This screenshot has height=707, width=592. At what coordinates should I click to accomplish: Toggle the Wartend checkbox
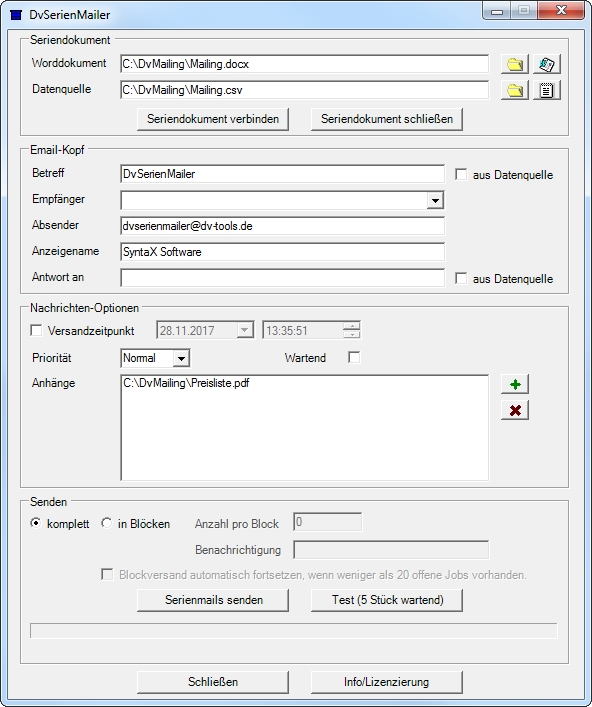coord(354,358)
